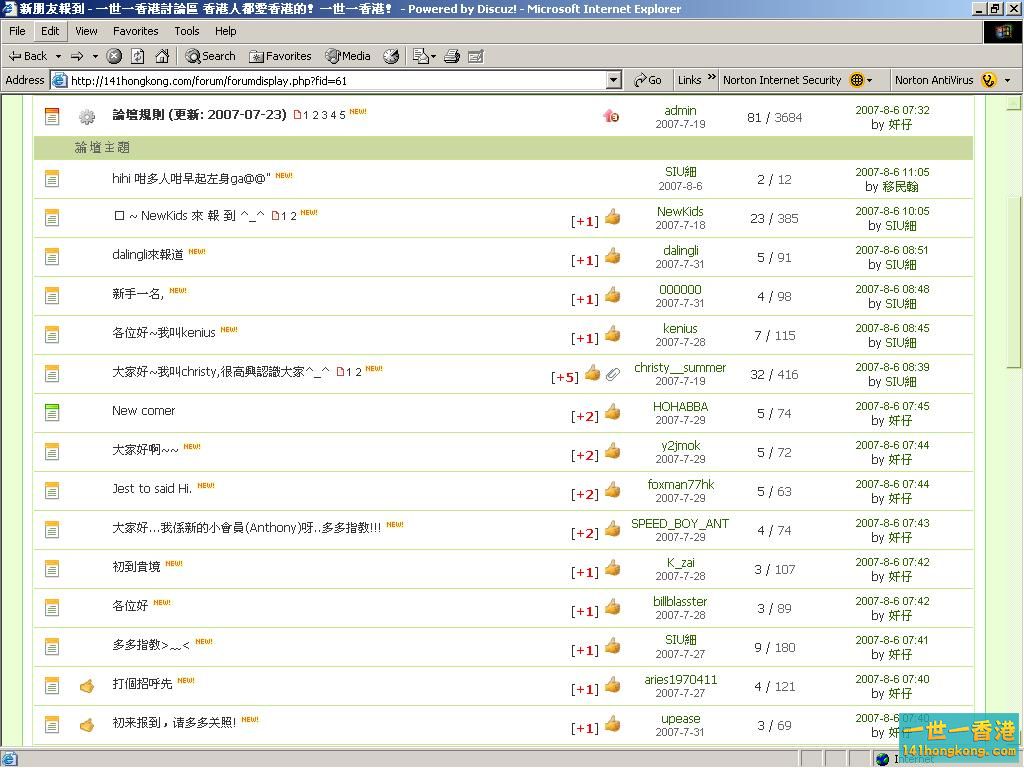
Task: Open the 'New comer' thread
Action: (x=143, y=411)
